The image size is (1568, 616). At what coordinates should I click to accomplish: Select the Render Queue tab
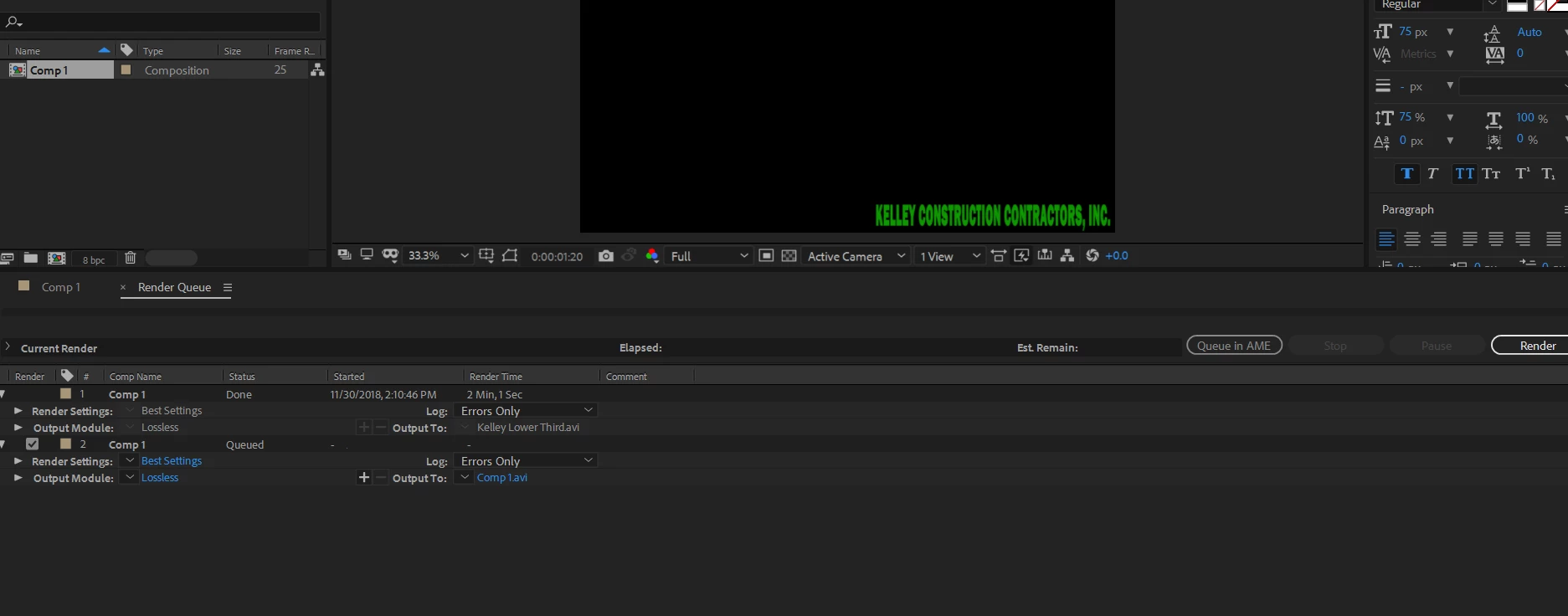coord(174,287)
